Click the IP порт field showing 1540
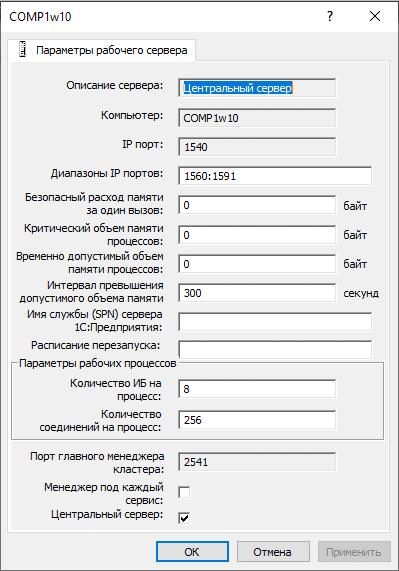 tap(257, 147)
